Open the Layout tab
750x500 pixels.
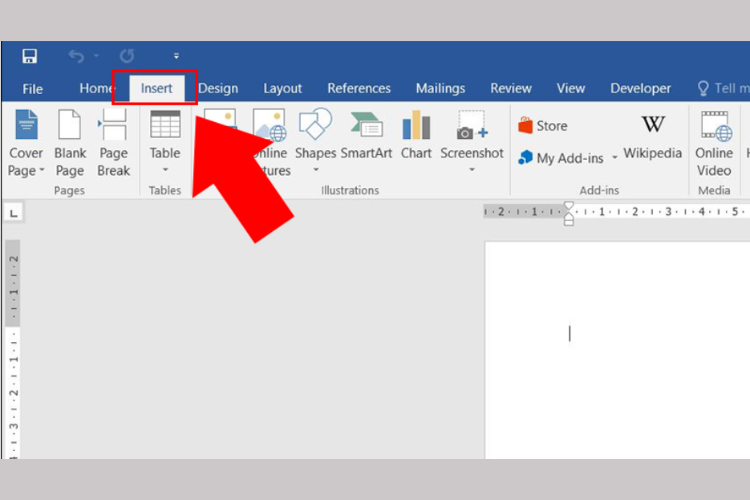pos(282,89)
